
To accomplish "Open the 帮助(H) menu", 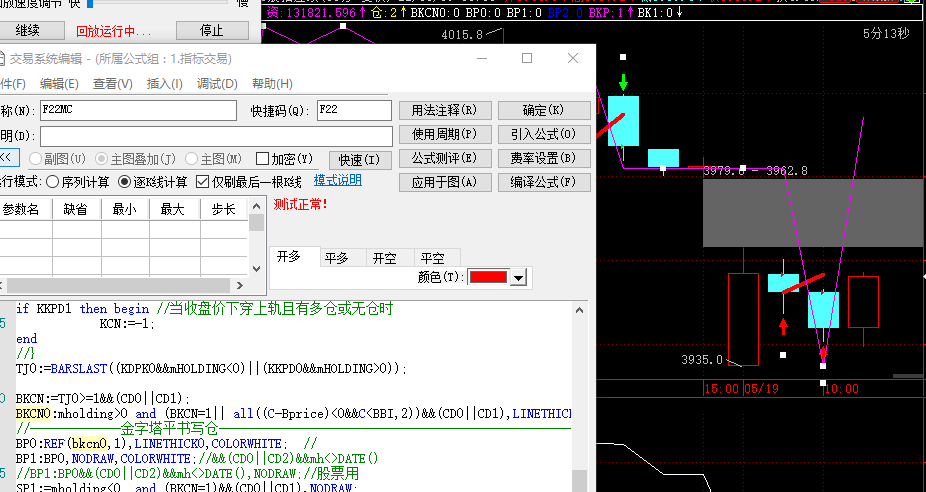I will pyautogui.click(x=272, y=84).
